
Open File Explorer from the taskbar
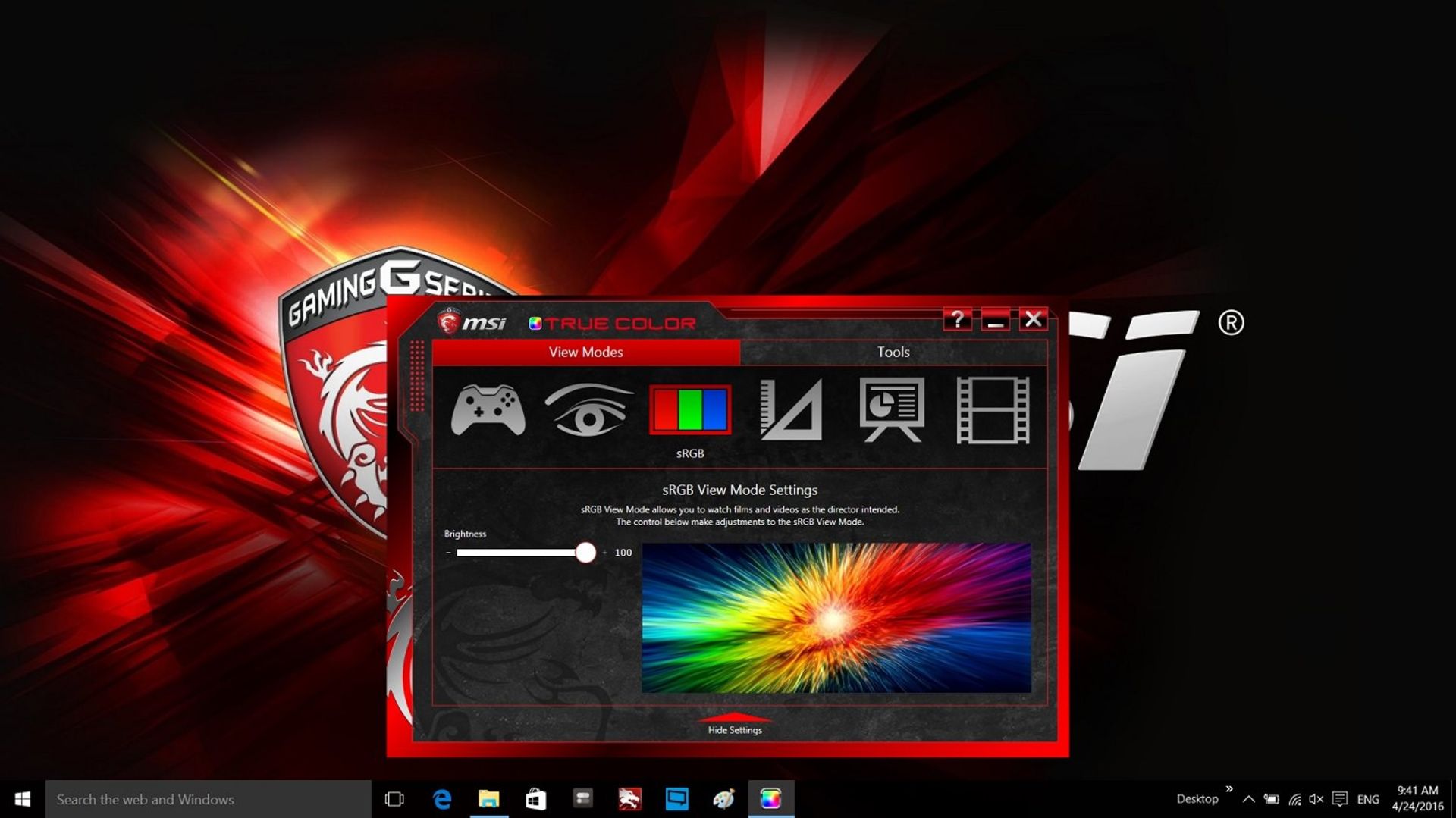pyautogui.click(x=489, y=799)
